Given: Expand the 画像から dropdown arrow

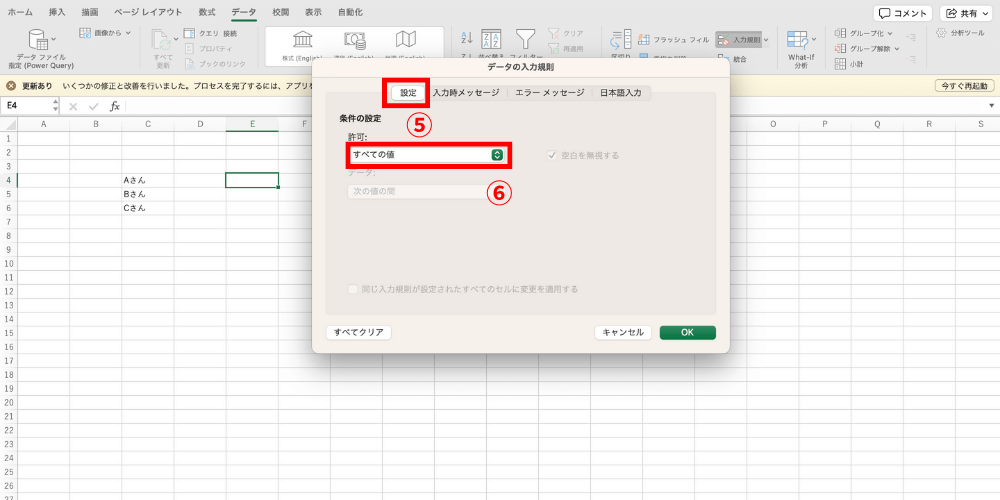Looking at the screenshot, I should coord(128,33).
